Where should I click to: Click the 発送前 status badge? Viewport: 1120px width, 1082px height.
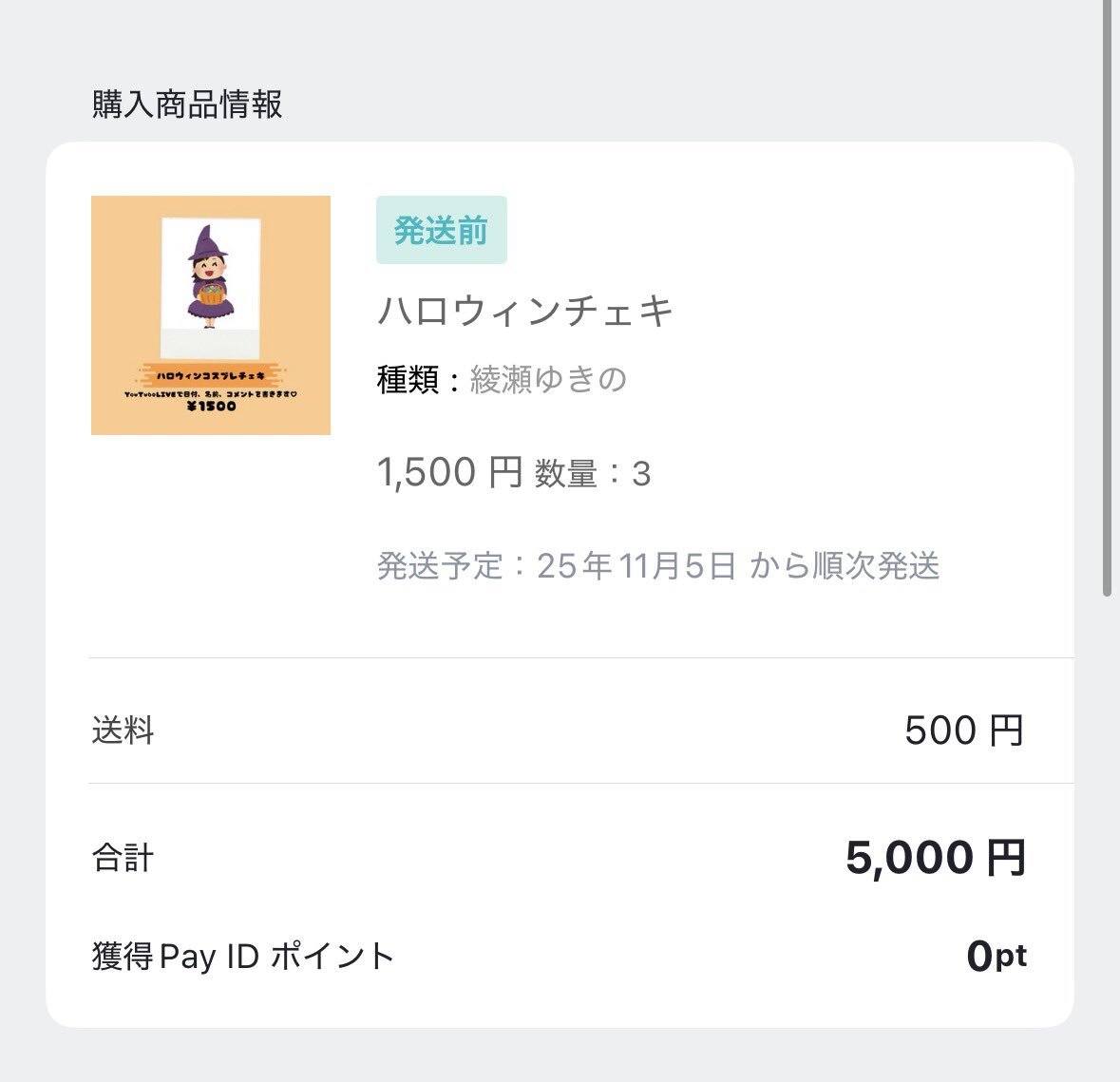pyautogui.click(x=441, y=230)
